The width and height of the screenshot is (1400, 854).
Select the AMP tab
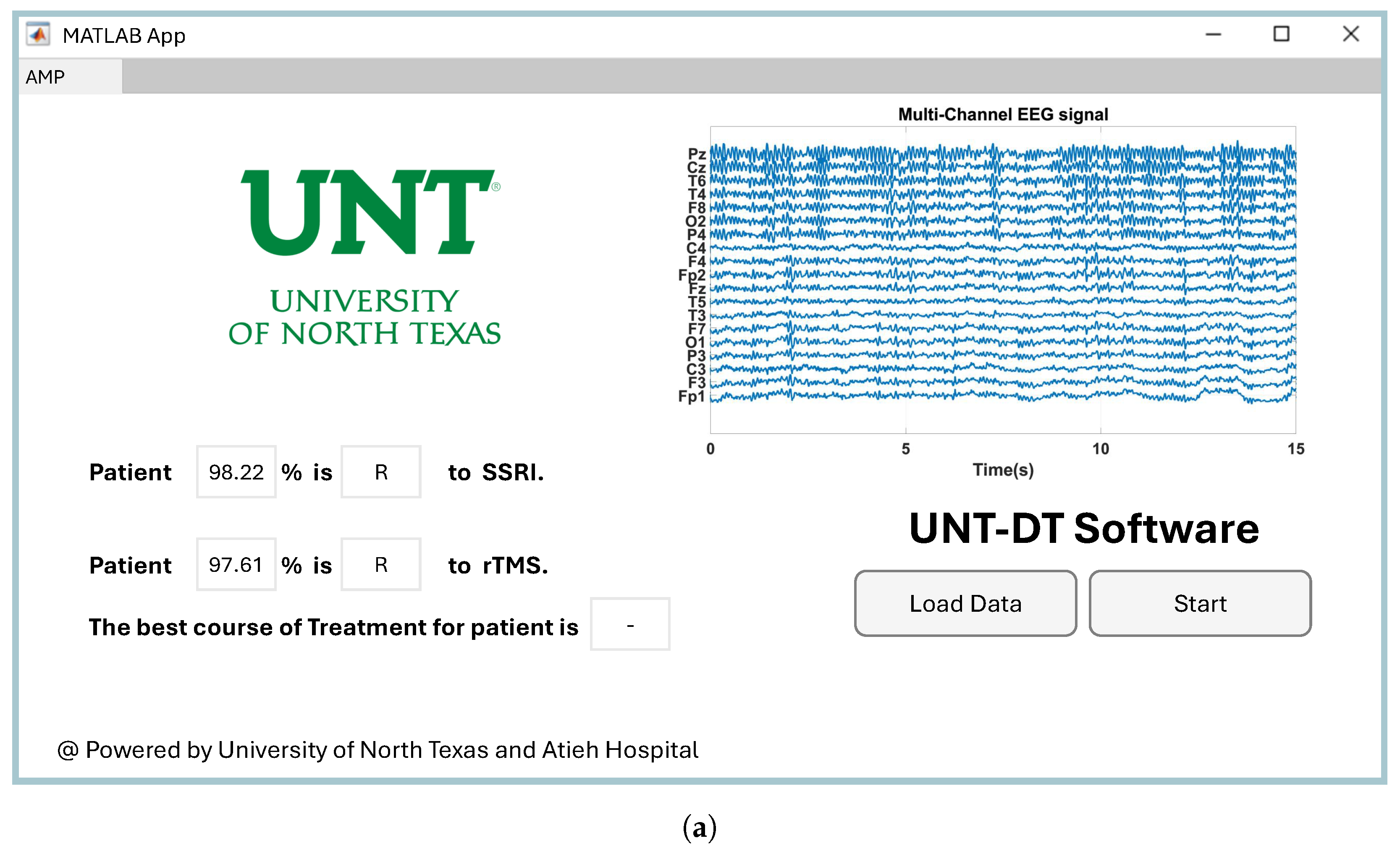[70, 77]
